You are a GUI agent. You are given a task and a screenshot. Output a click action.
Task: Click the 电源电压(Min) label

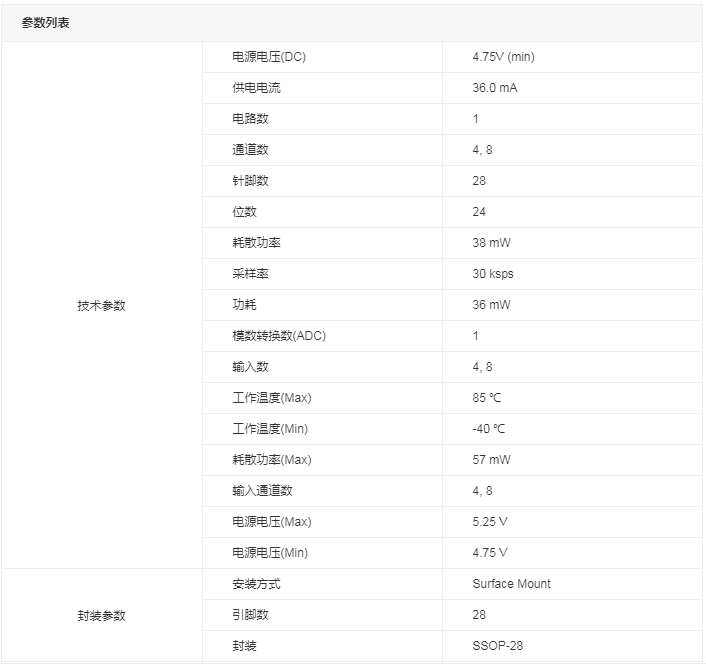click(270, 553)
